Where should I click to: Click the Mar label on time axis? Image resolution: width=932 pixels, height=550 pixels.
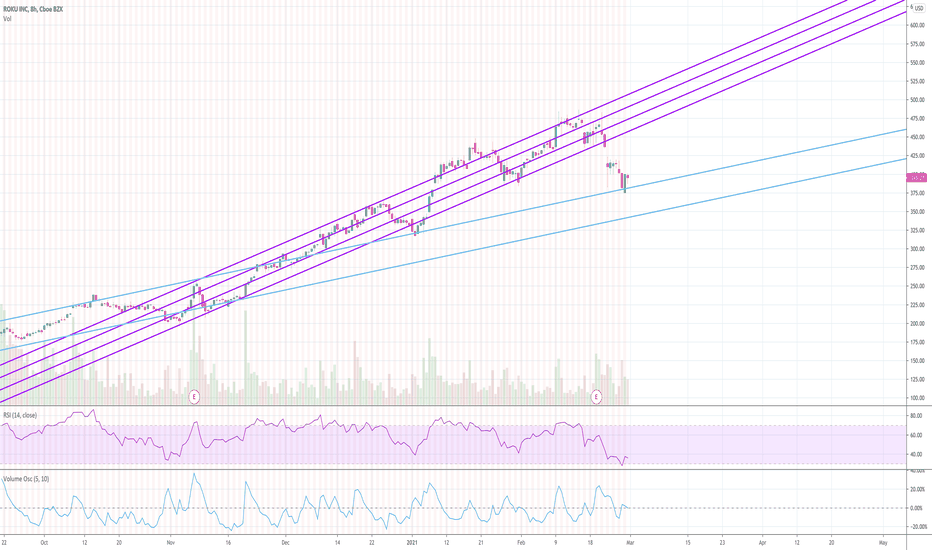point(631,542)
